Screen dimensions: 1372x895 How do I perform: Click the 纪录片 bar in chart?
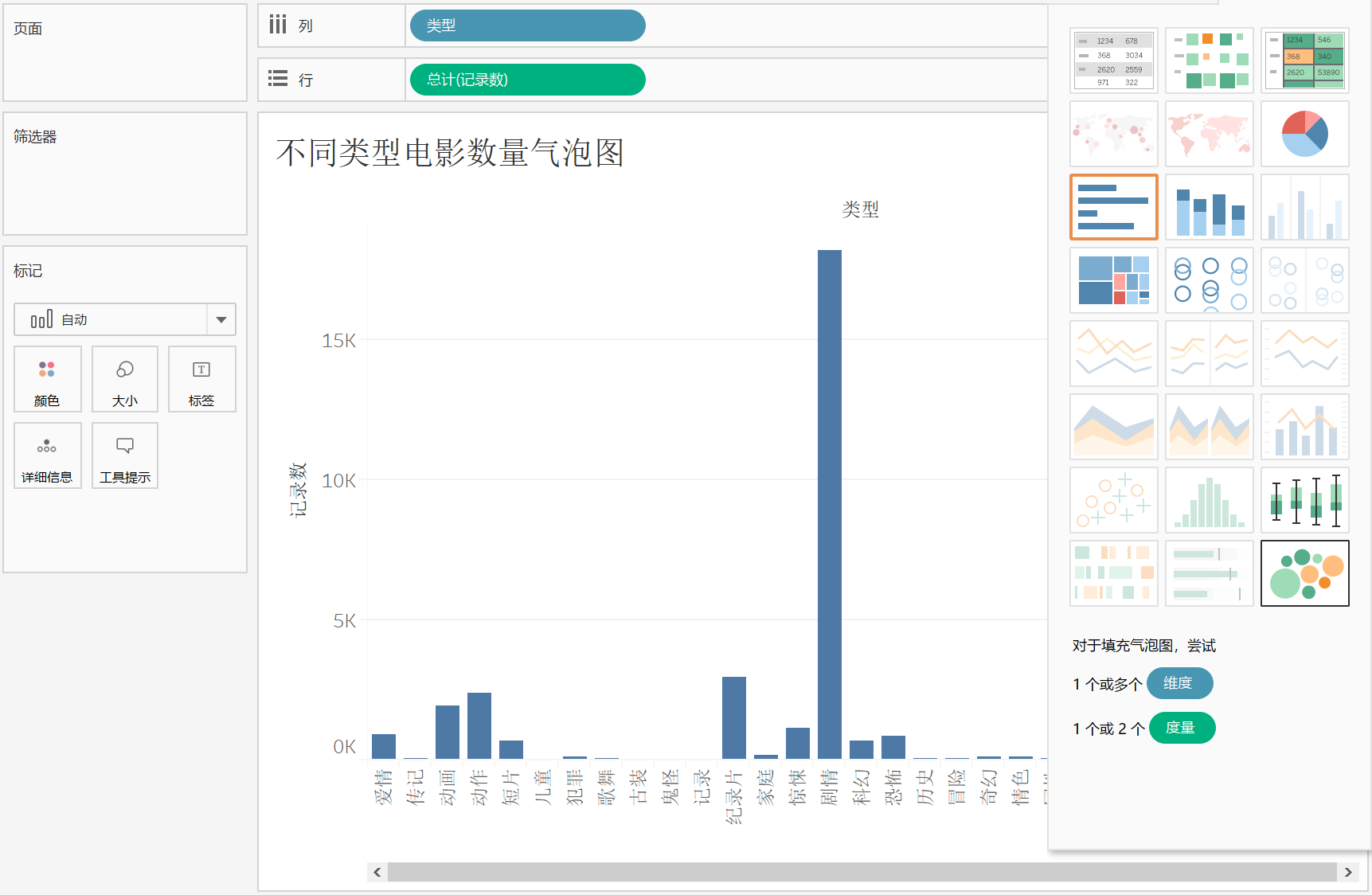(x=734, y=717)
